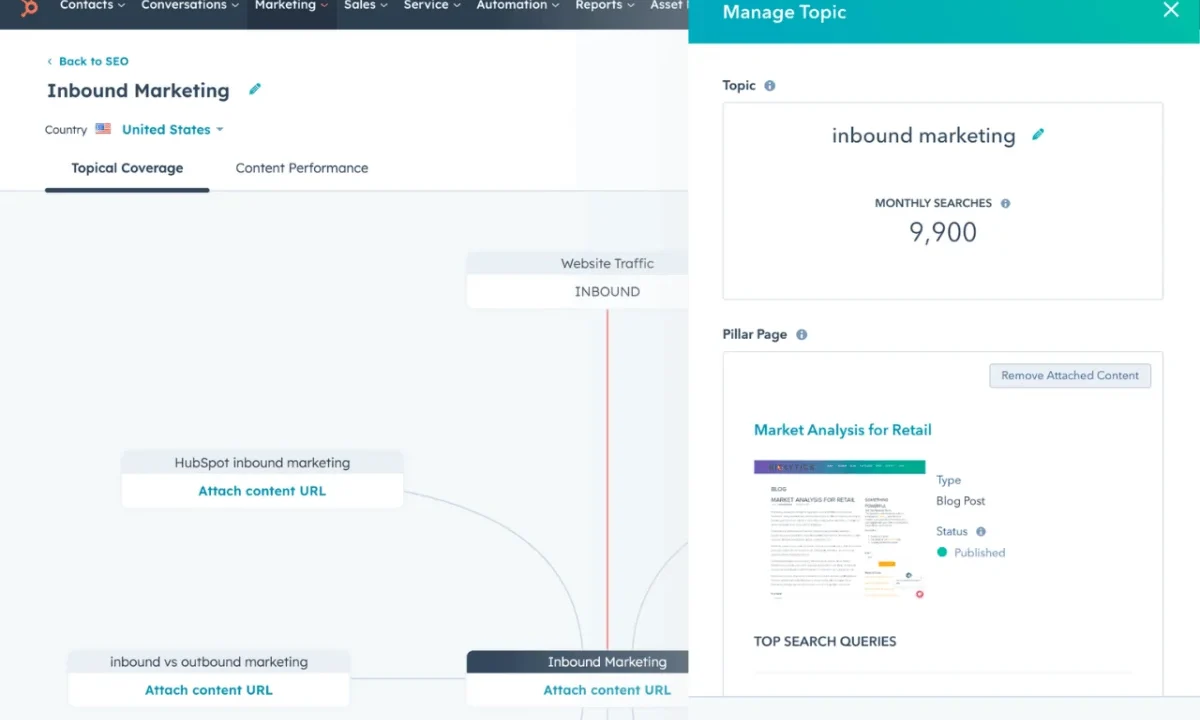
Task: Open the Reports menu
Action: 605,6
